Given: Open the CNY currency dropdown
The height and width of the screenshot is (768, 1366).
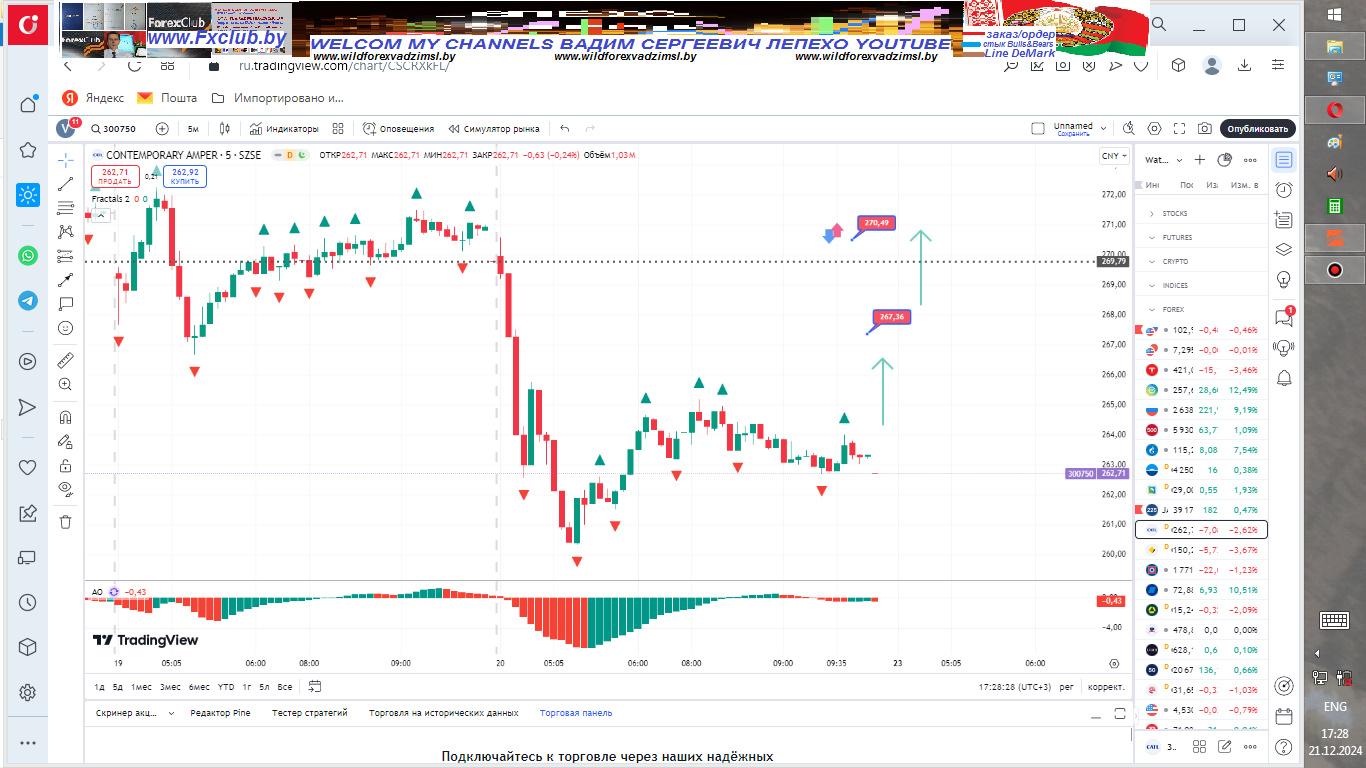Looking at the screenshot, I should coord(1114,156).
